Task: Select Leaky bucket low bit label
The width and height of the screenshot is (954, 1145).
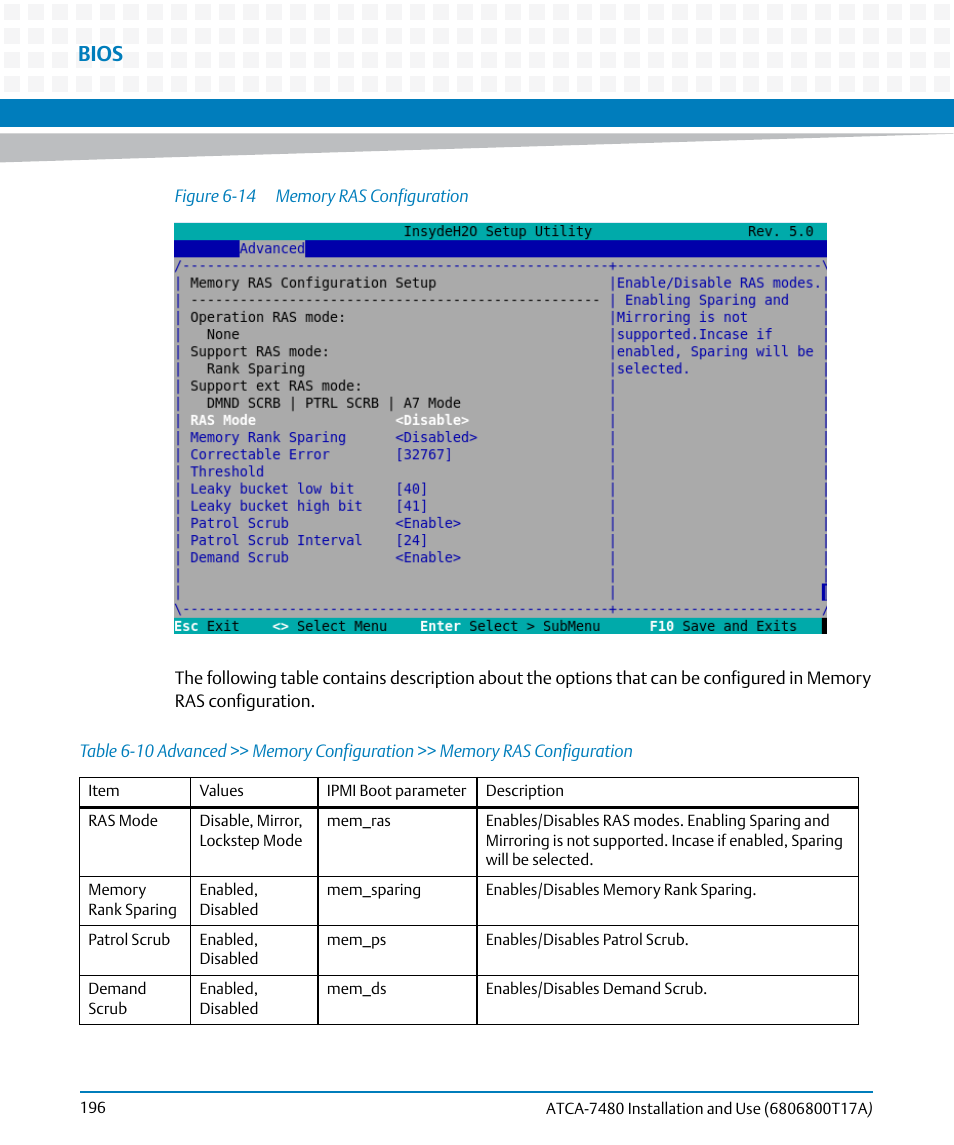Action: pyautogui.click(x=272, y=489)
